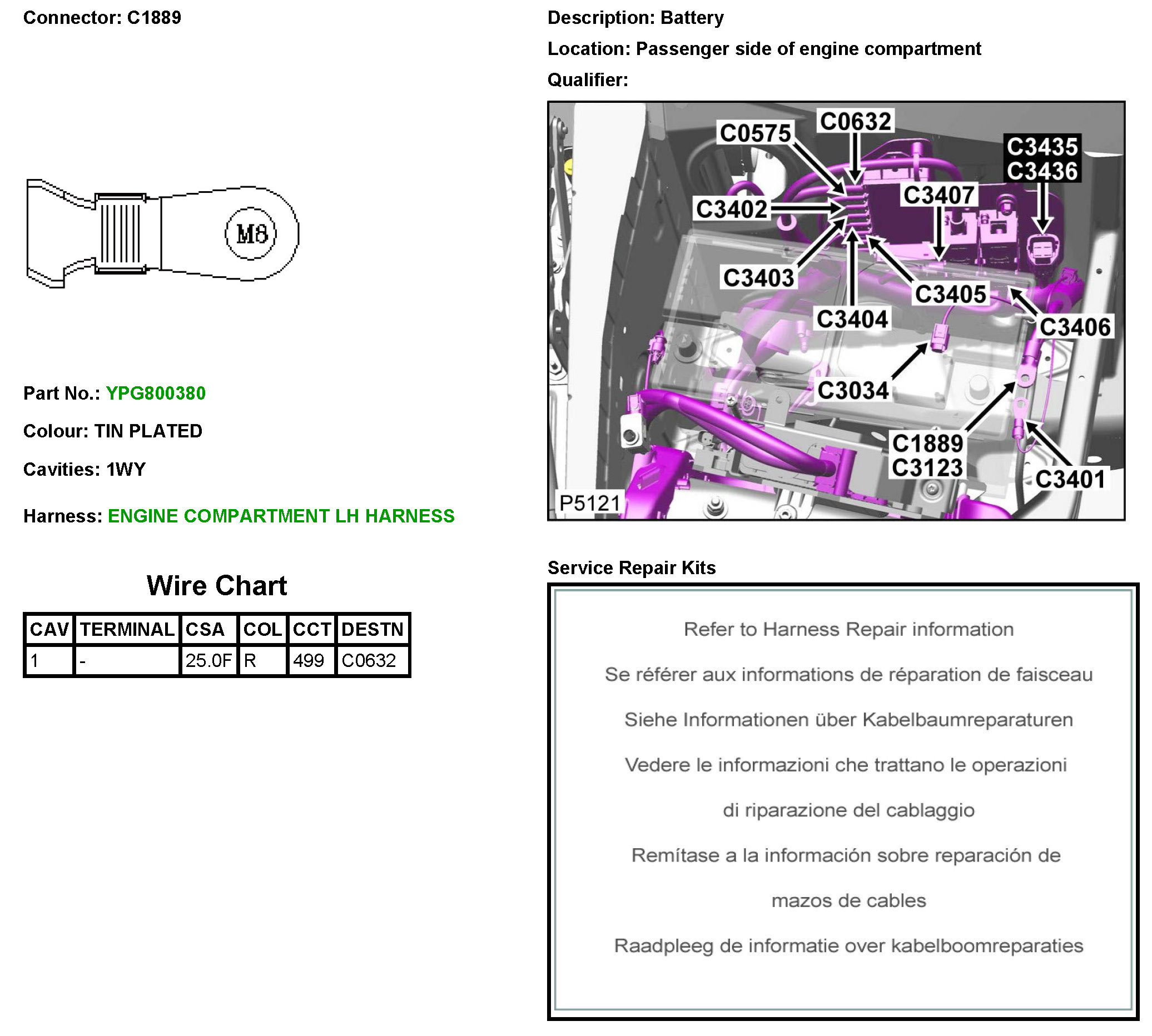The height and width of the screenshot is (1036, 1152).
Task: Select the C3404 callout label
Action: [x=851, y=320]
